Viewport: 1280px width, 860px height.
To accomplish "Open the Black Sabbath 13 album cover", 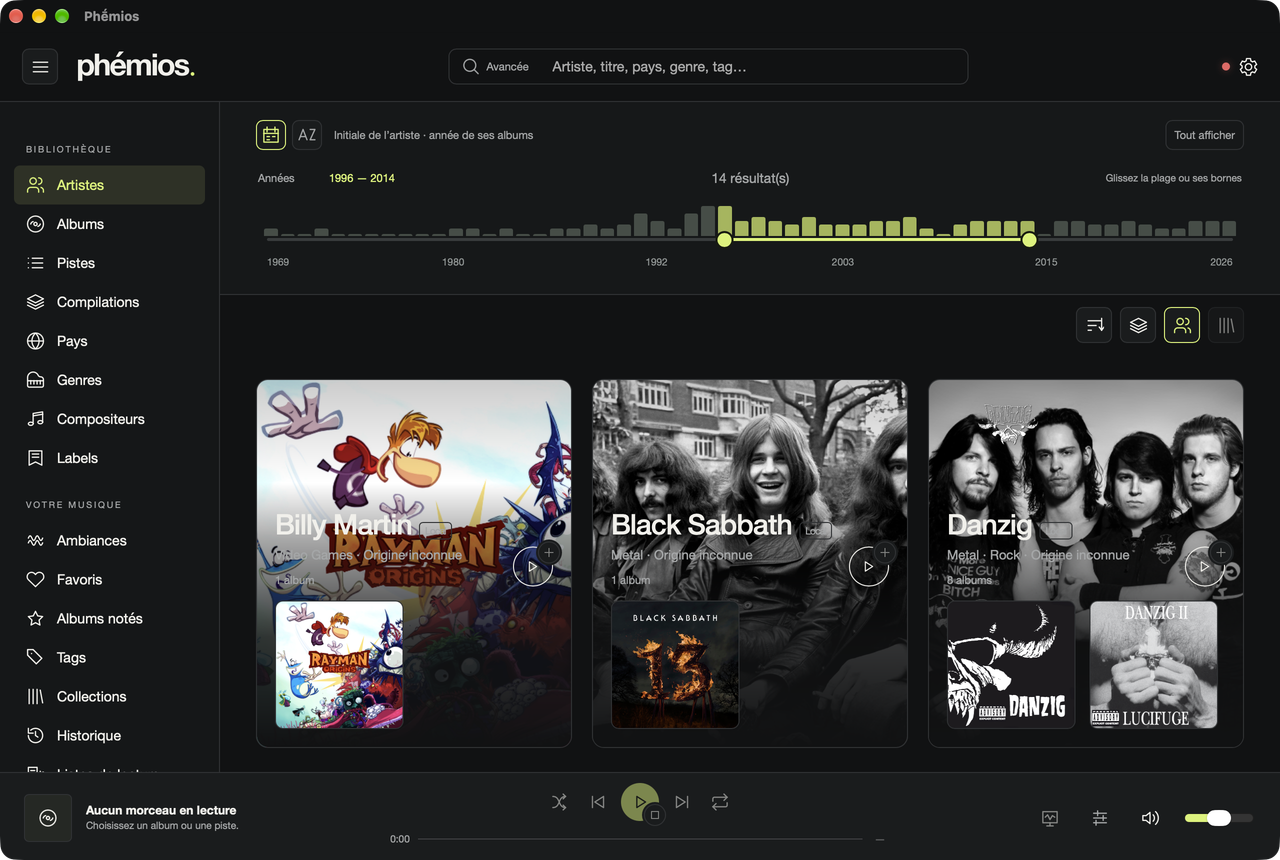I will point(675,664).
